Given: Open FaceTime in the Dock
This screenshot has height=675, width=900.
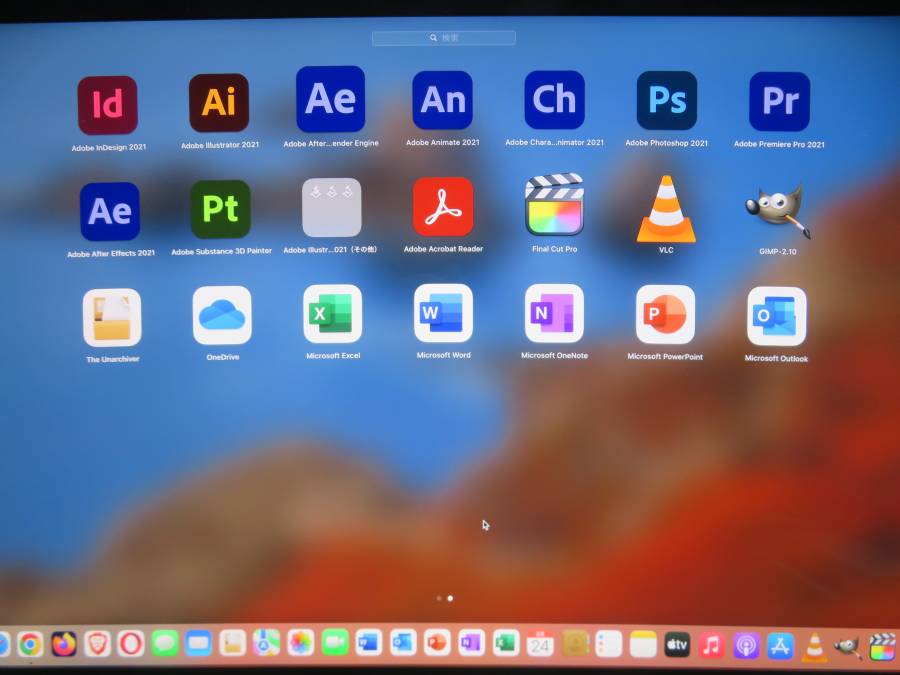Looking at the screenshot, I should [335, 642].
